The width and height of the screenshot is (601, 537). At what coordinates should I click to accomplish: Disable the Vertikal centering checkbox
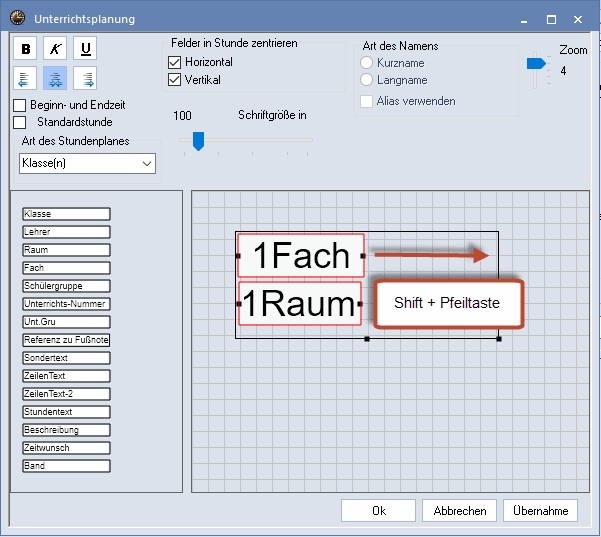pos(174,80)
